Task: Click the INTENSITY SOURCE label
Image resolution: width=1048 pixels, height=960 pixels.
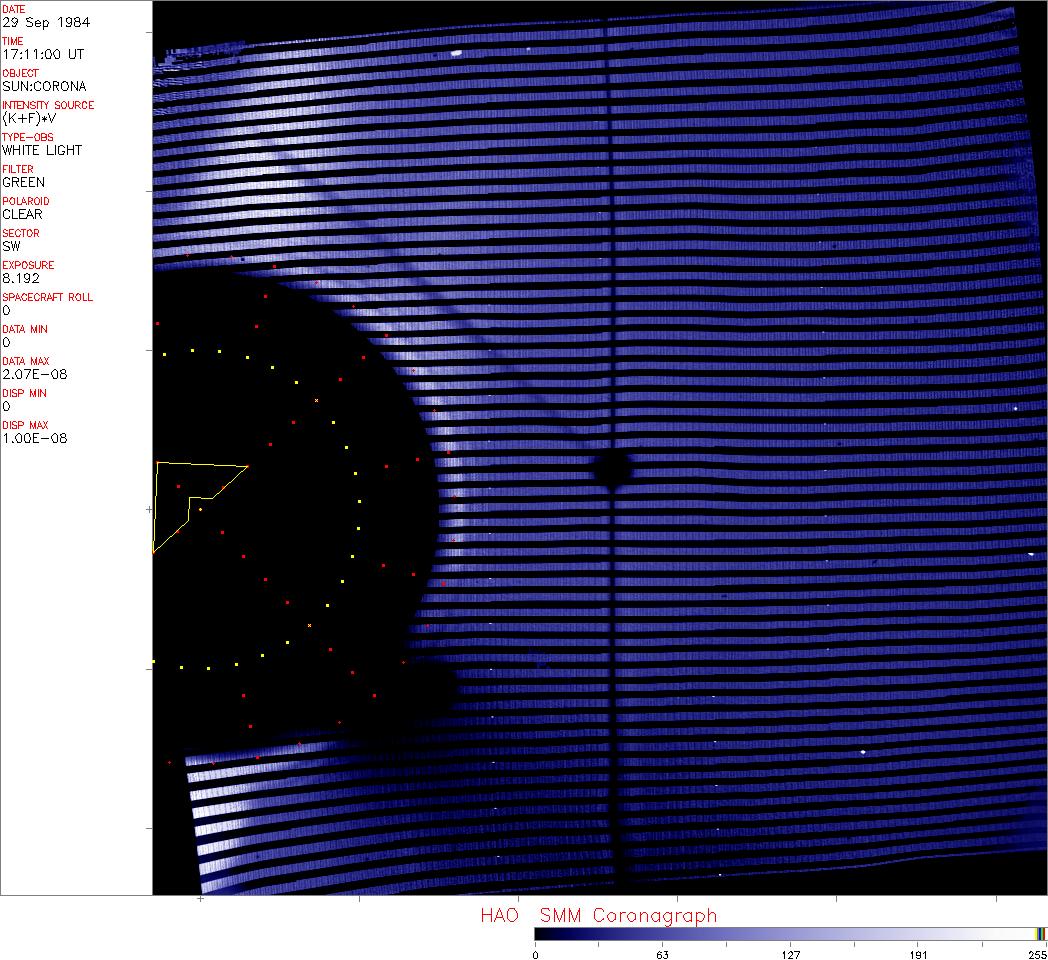Action: point(48,105)
